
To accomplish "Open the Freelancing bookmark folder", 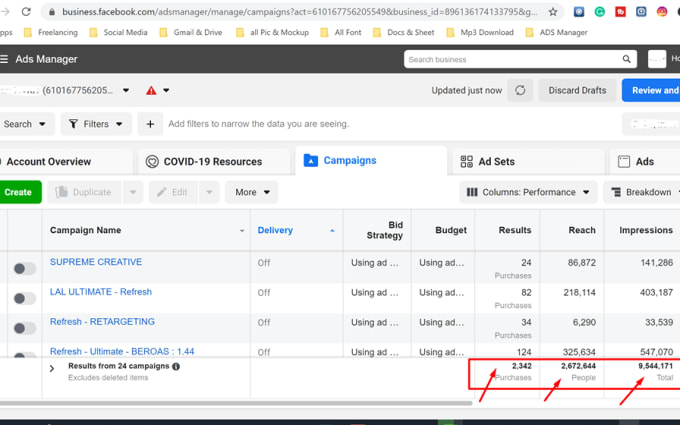I will 51,33.
